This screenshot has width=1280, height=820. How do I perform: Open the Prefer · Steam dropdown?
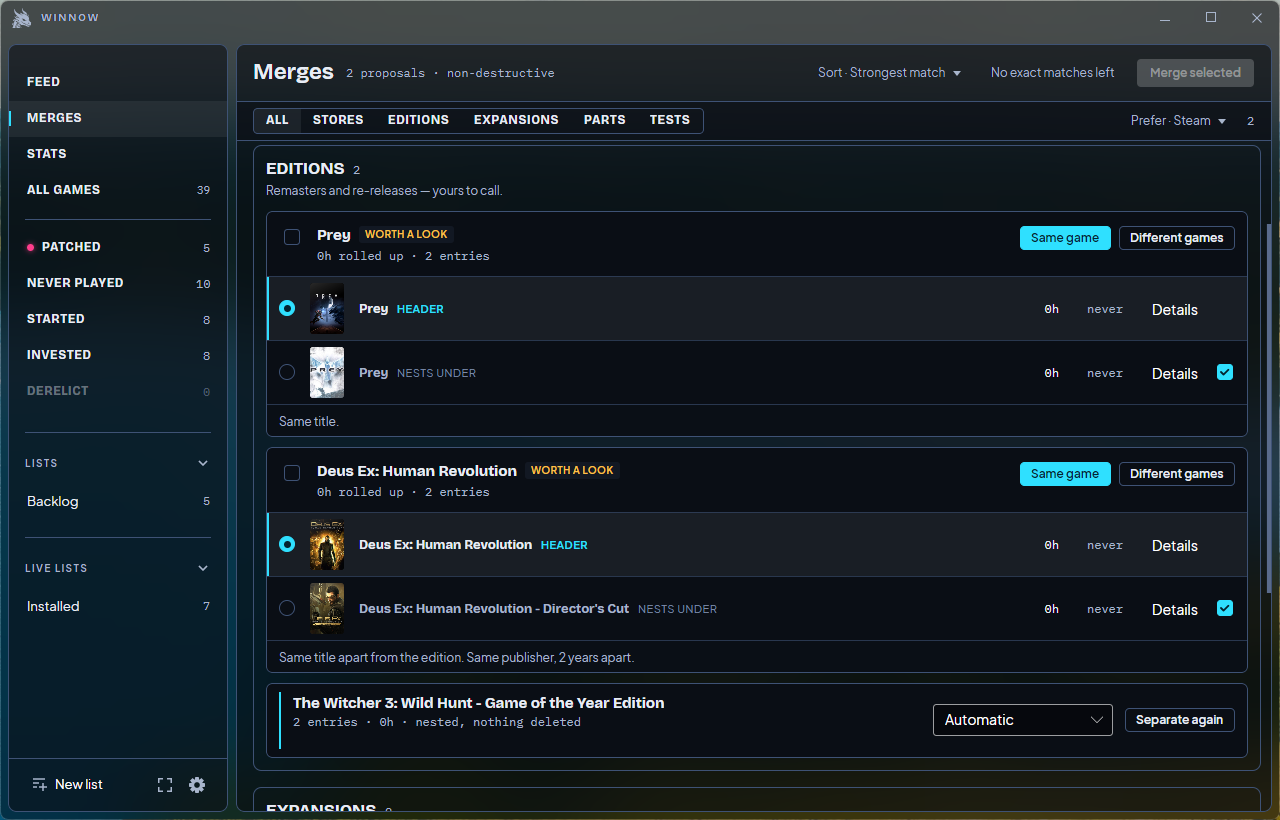1178,121
